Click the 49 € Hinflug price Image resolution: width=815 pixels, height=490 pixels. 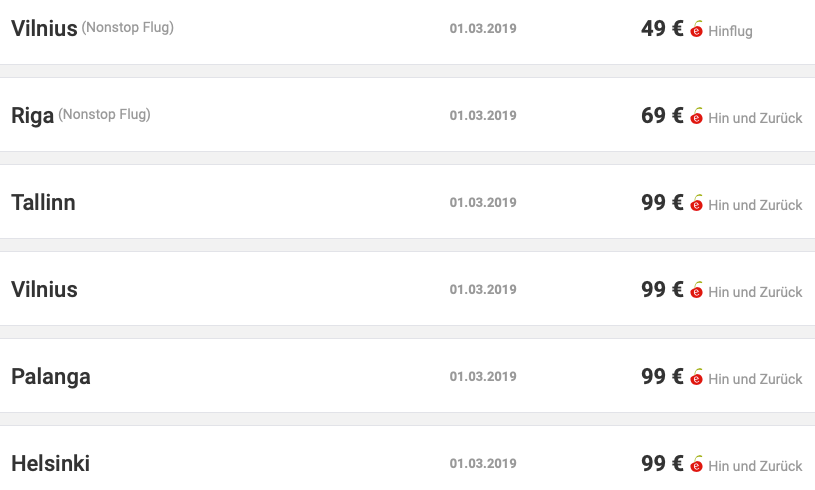coord(662,29)
